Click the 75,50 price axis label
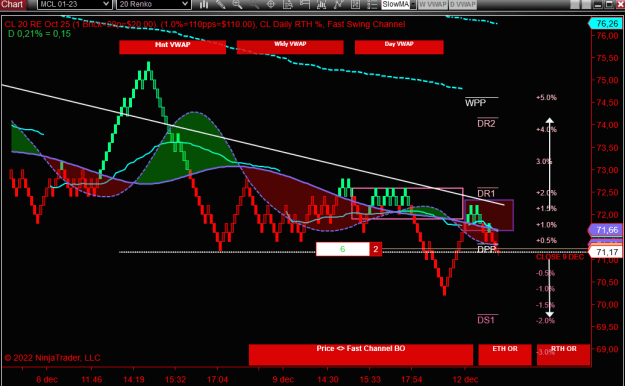 coord(607,58)
